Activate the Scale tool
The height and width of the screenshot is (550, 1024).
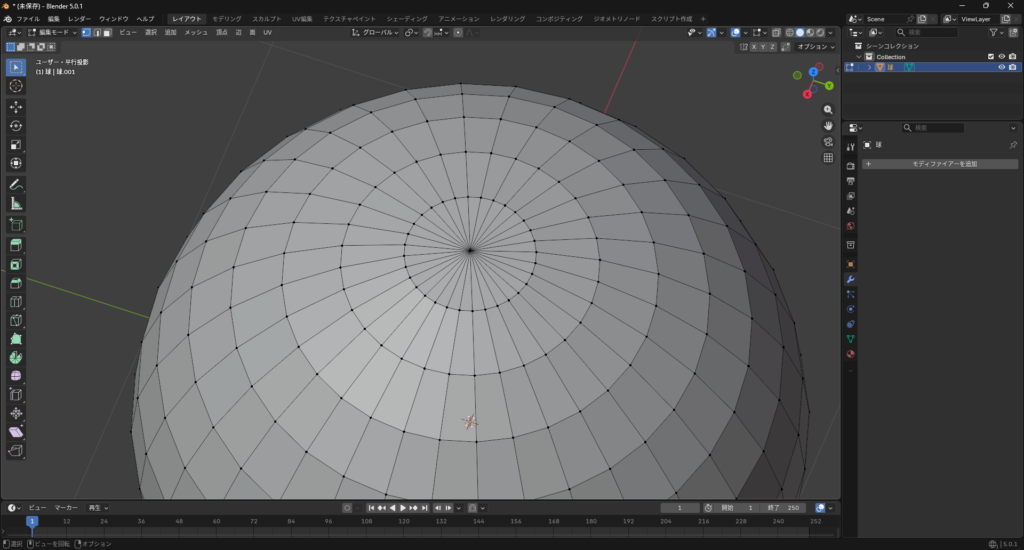pyautogui.click(x=16, y=144)
